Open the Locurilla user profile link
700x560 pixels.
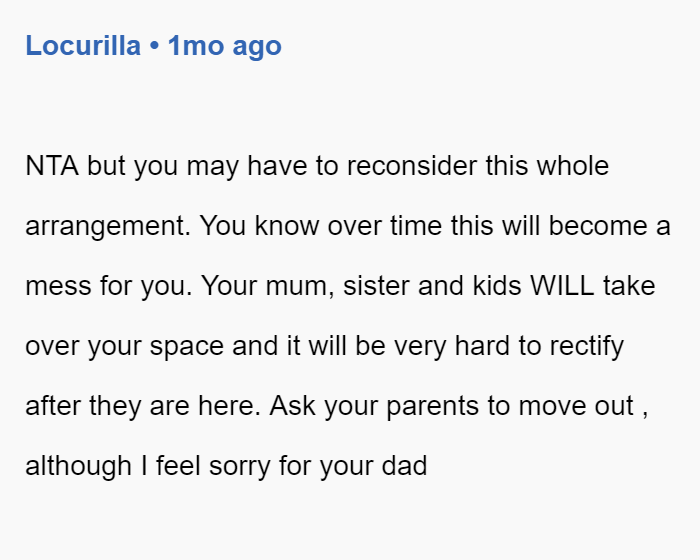tap(83, 46)
